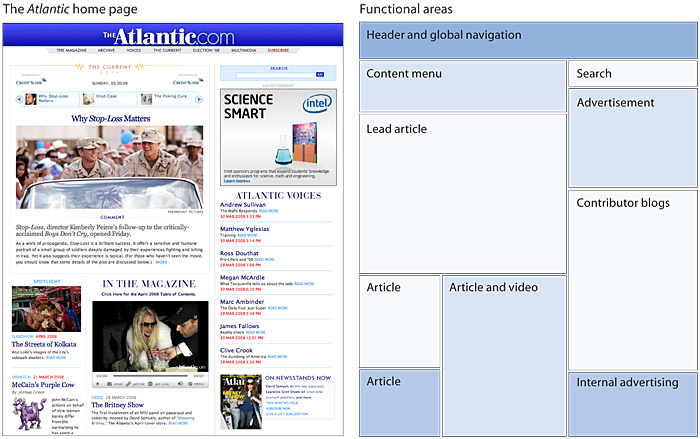Click the red Subscribe navigation link
This screenshot has height=439, width=700.
[278, 49]
